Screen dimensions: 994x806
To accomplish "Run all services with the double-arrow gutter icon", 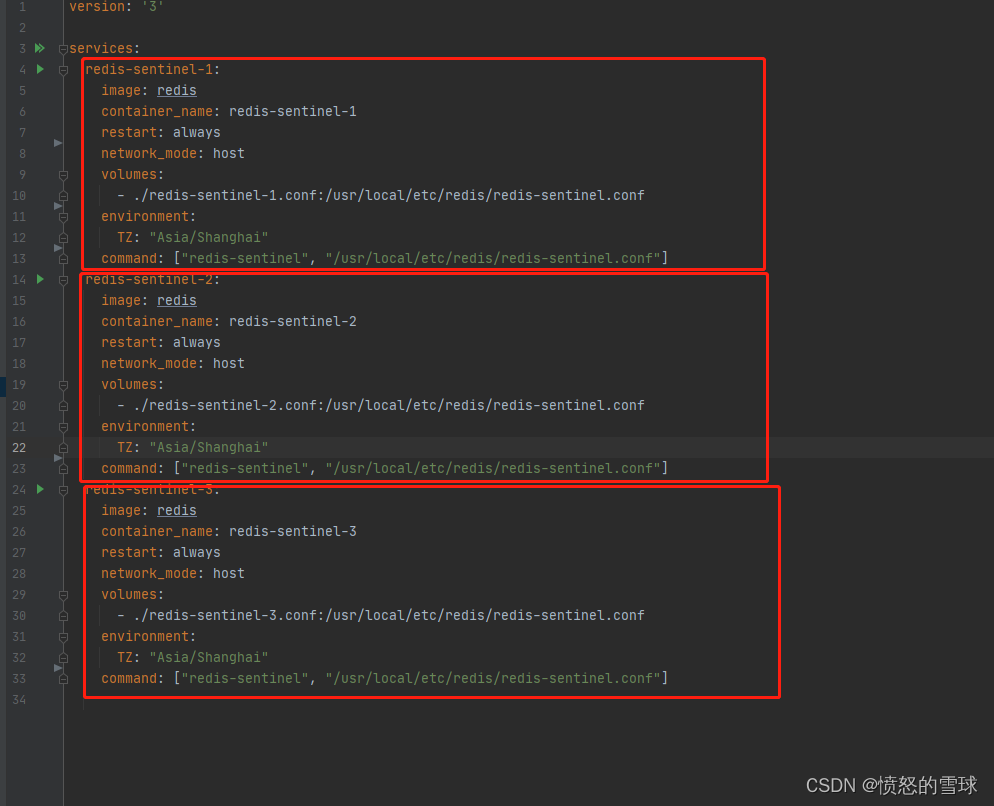I will 40,48.
